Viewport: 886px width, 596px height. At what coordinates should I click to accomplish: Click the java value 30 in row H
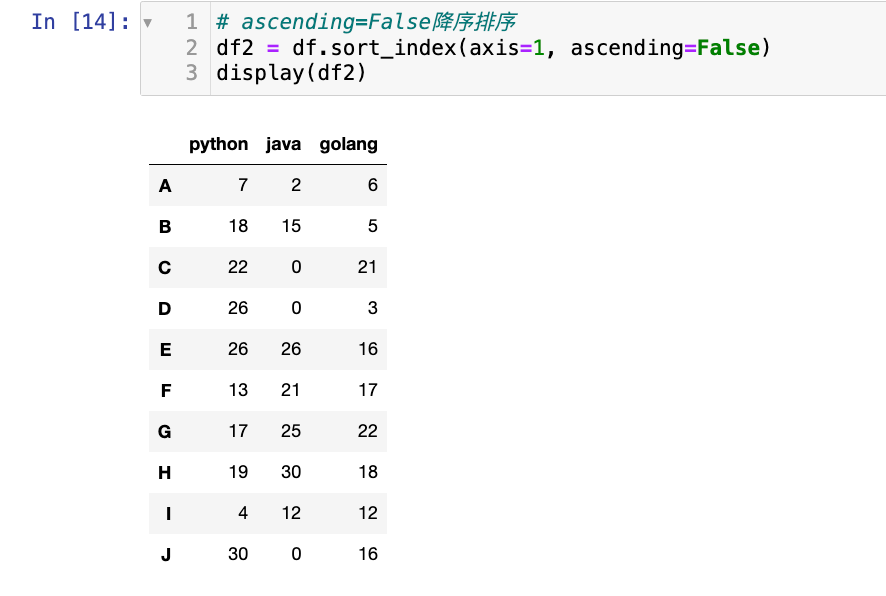291,472
